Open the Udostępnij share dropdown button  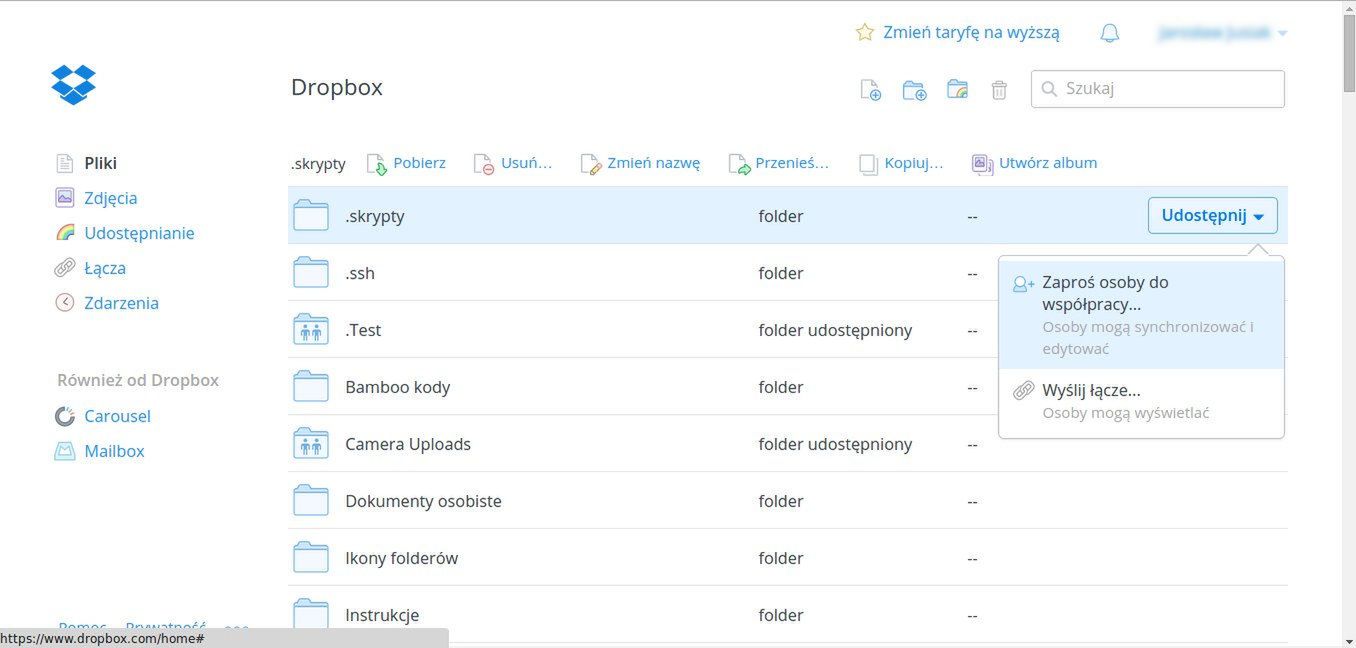(x=1212, y=216)
